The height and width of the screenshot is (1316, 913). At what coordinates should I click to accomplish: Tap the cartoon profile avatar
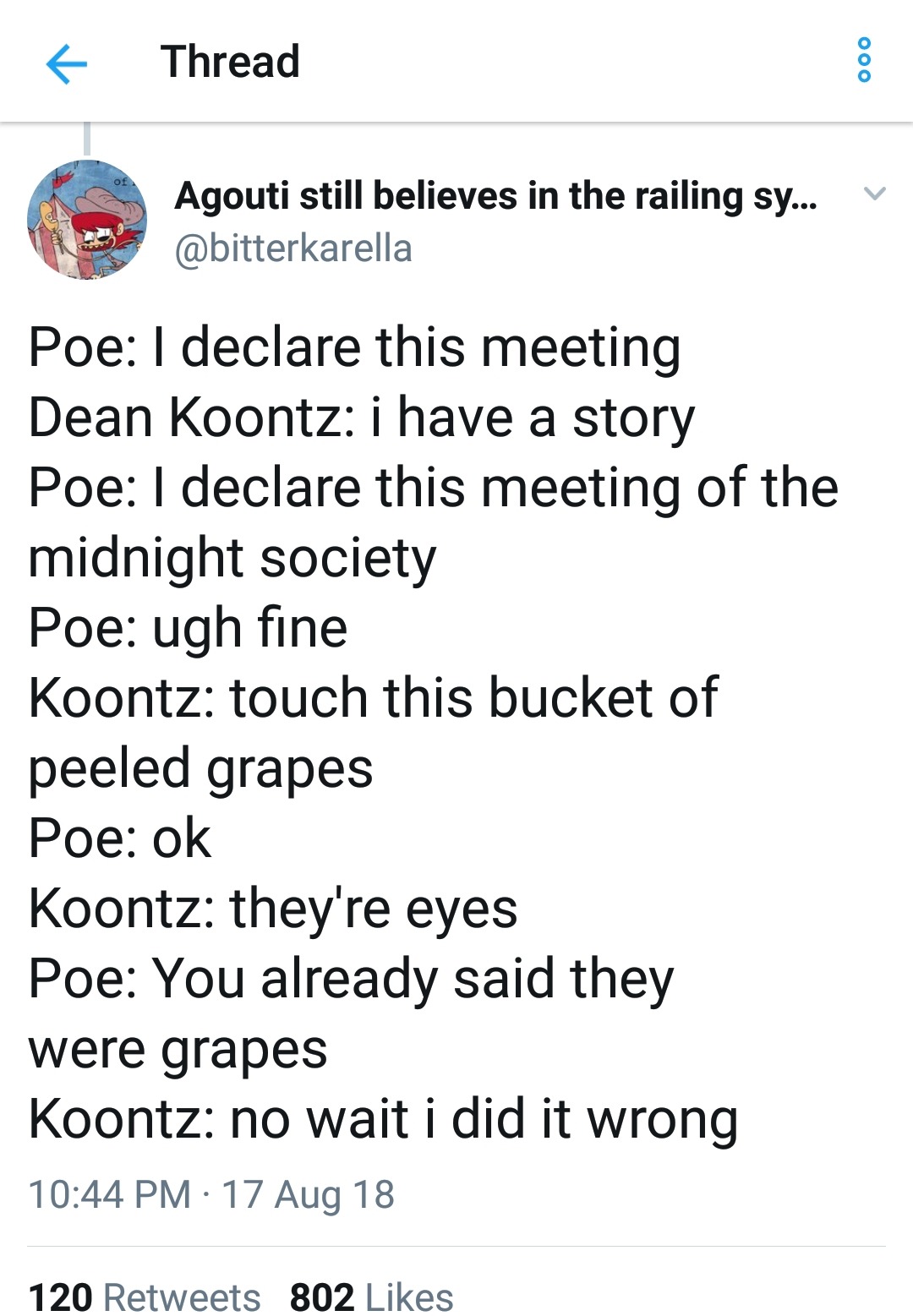(87, 220)
